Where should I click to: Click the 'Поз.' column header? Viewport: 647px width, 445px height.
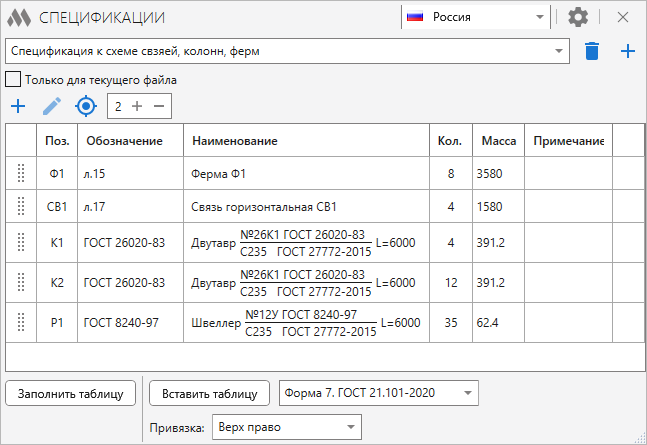(57, 141)
